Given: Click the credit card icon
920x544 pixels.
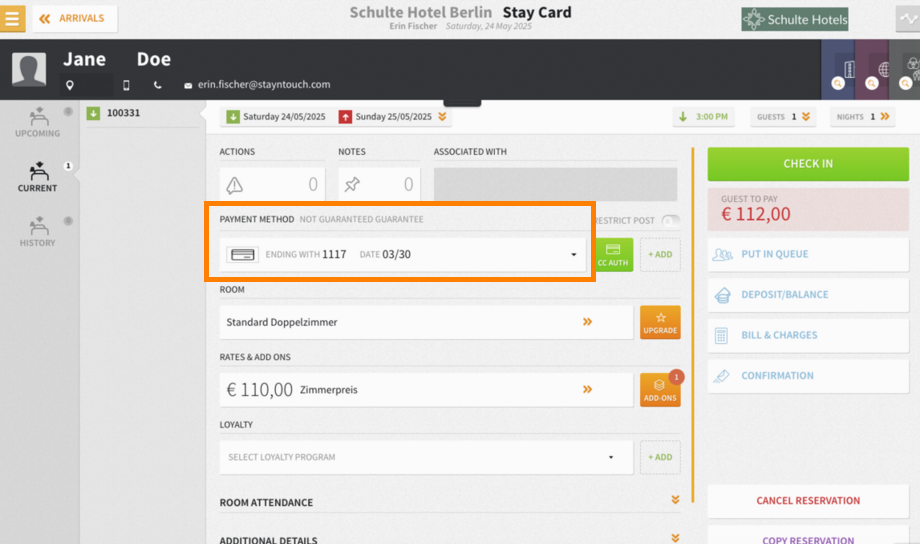Looking at the screenshot, I should (242, 255).
